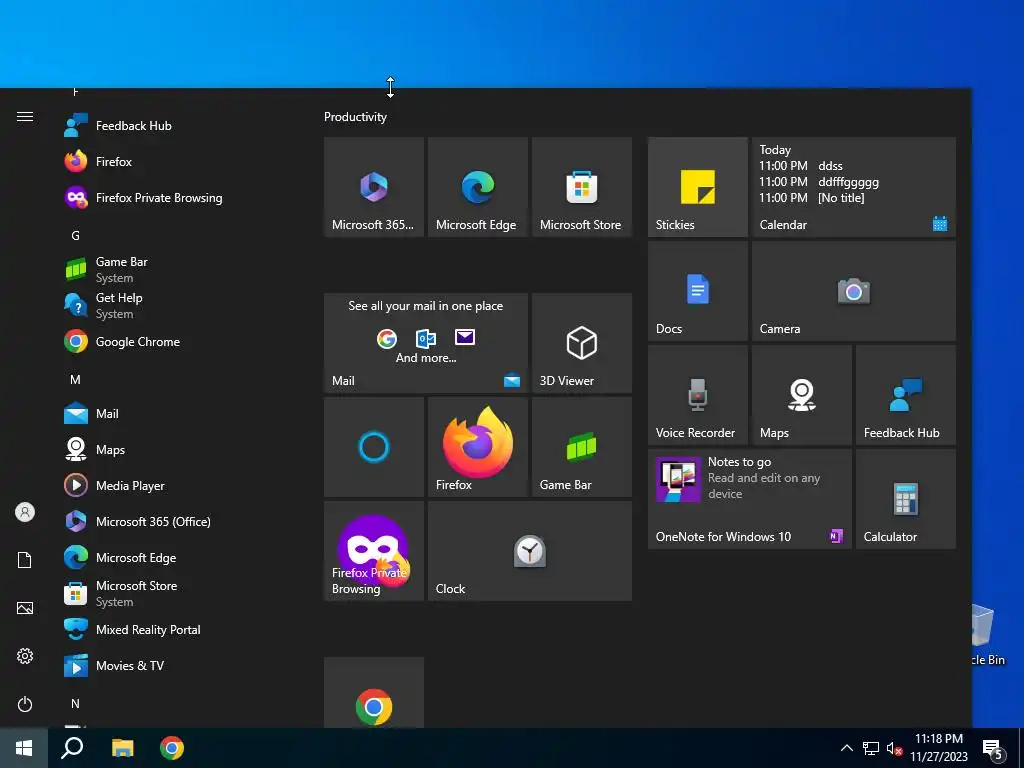Open taskbar Search
The image size is (1024, 768).
coord(72,748)
